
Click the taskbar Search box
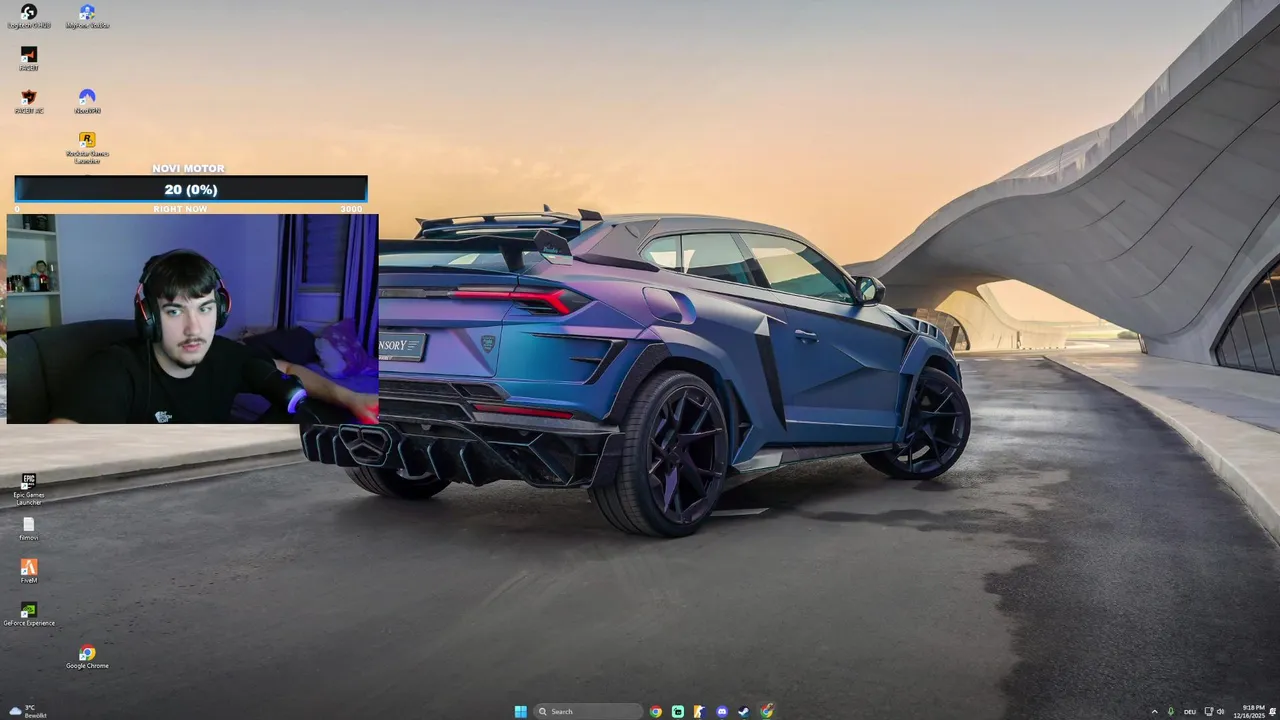coord(588,712)
